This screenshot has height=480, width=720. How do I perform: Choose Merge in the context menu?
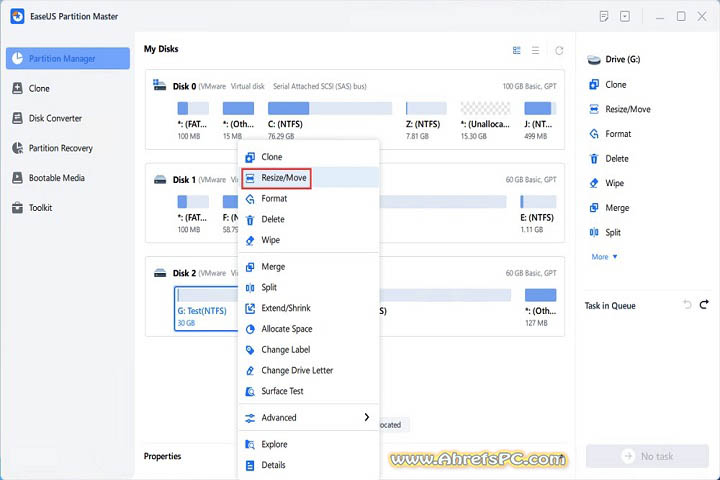point(309,266)
